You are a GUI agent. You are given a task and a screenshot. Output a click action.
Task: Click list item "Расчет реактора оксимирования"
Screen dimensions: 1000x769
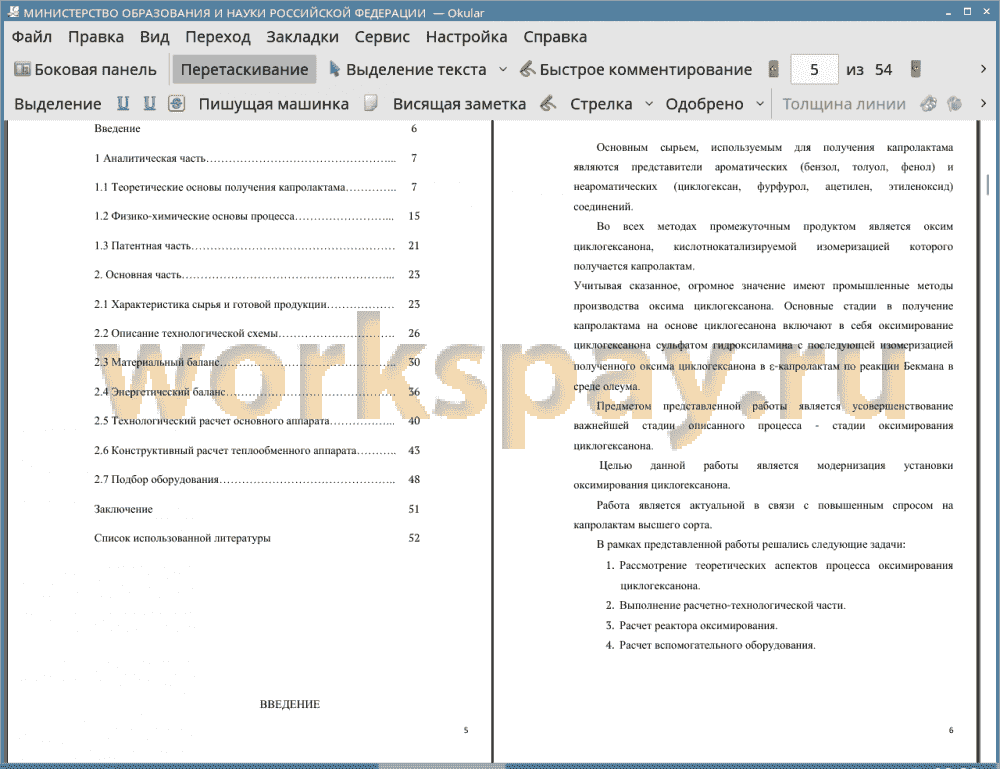(x=698, y=626)
